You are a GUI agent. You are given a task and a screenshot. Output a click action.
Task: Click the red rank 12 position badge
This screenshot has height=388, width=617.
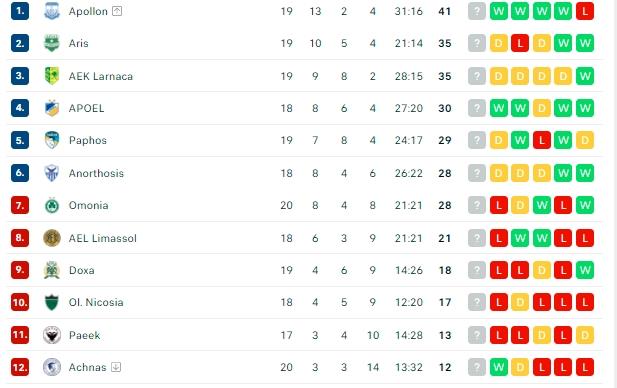(x=20, y=367)
